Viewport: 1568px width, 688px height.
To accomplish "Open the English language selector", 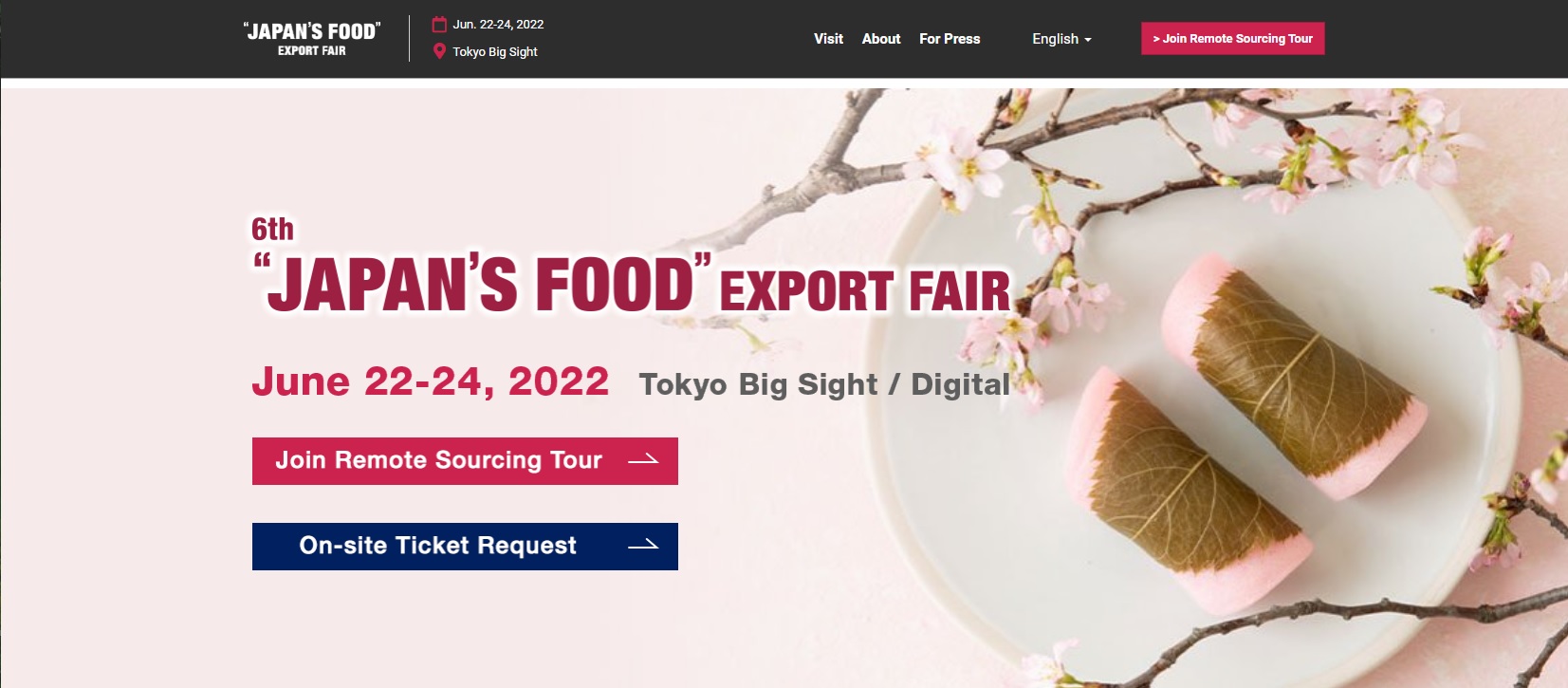I will click(1061, 39).
